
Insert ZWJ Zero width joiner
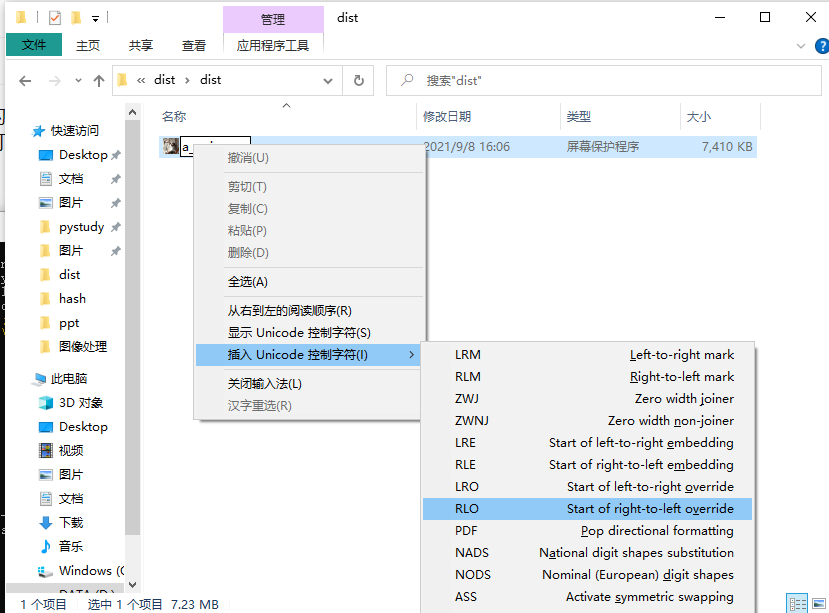click(587, 399)
